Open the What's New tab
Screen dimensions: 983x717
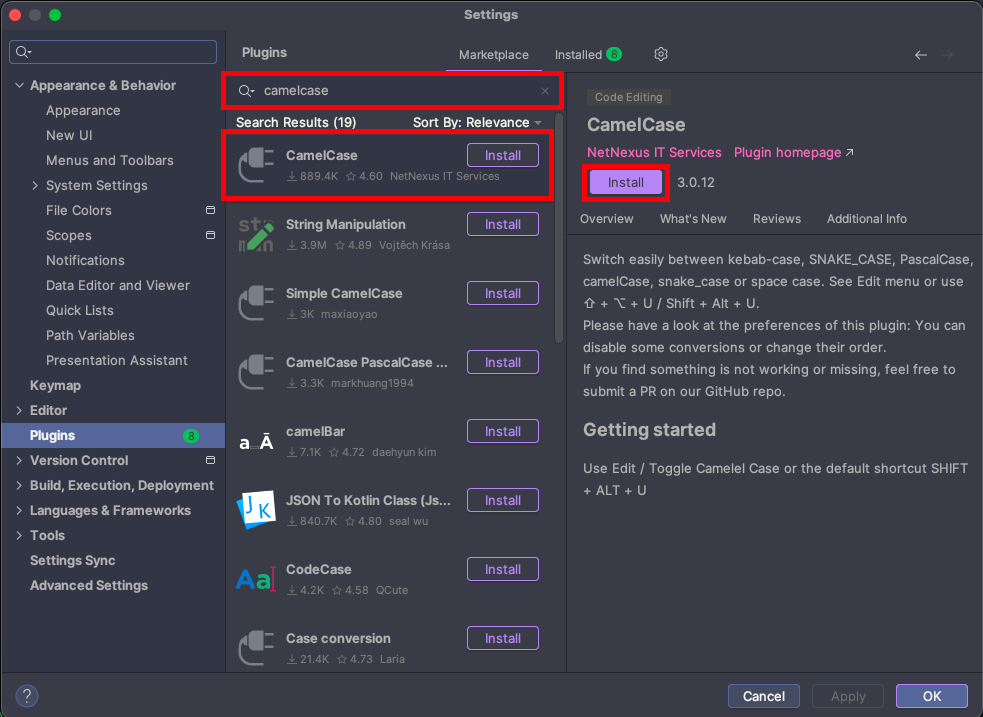pyautogui.click(x=693, y=219)
